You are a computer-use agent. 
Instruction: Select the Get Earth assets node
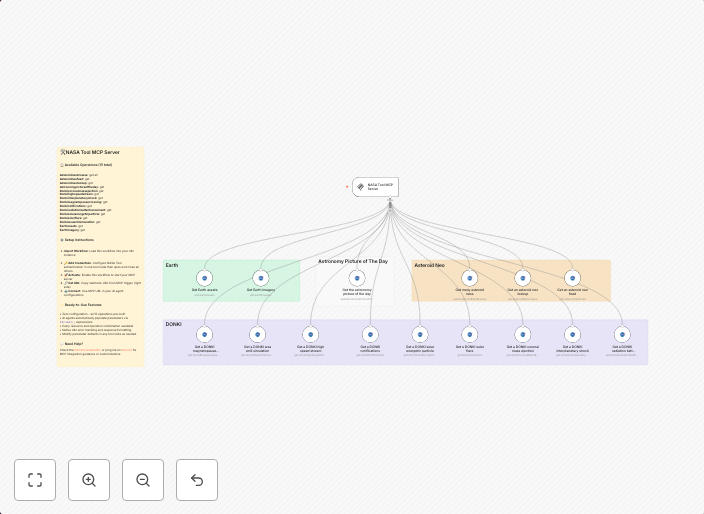(205, 278)
